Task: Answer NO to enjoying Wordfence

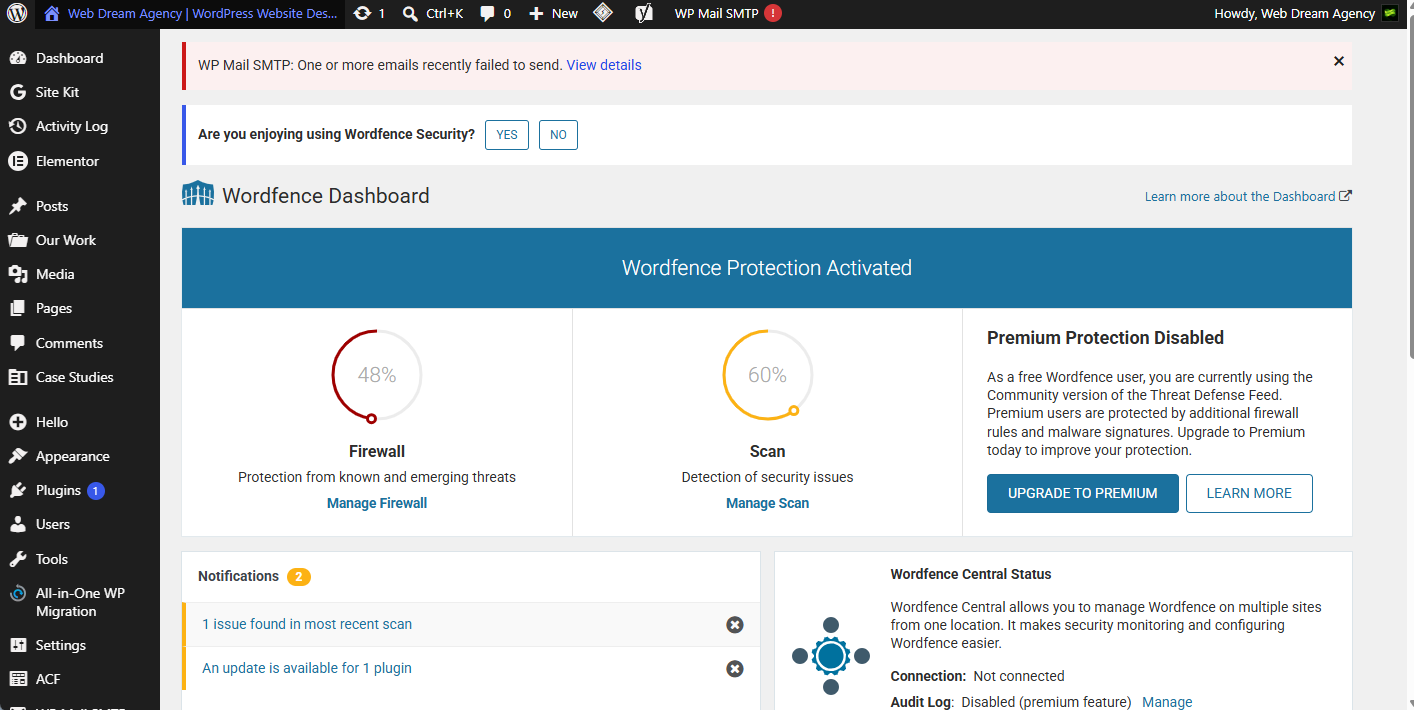Action: [x=558, y=134]
